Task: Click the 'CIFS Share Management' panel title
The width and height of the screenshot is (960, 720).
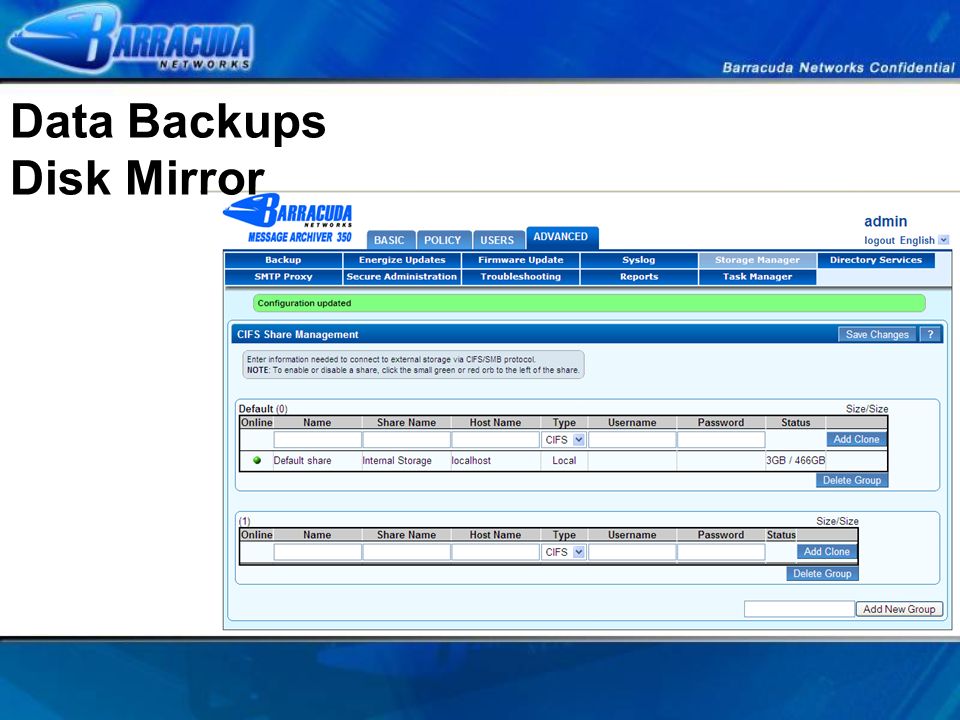Action: tap(298, 334)
